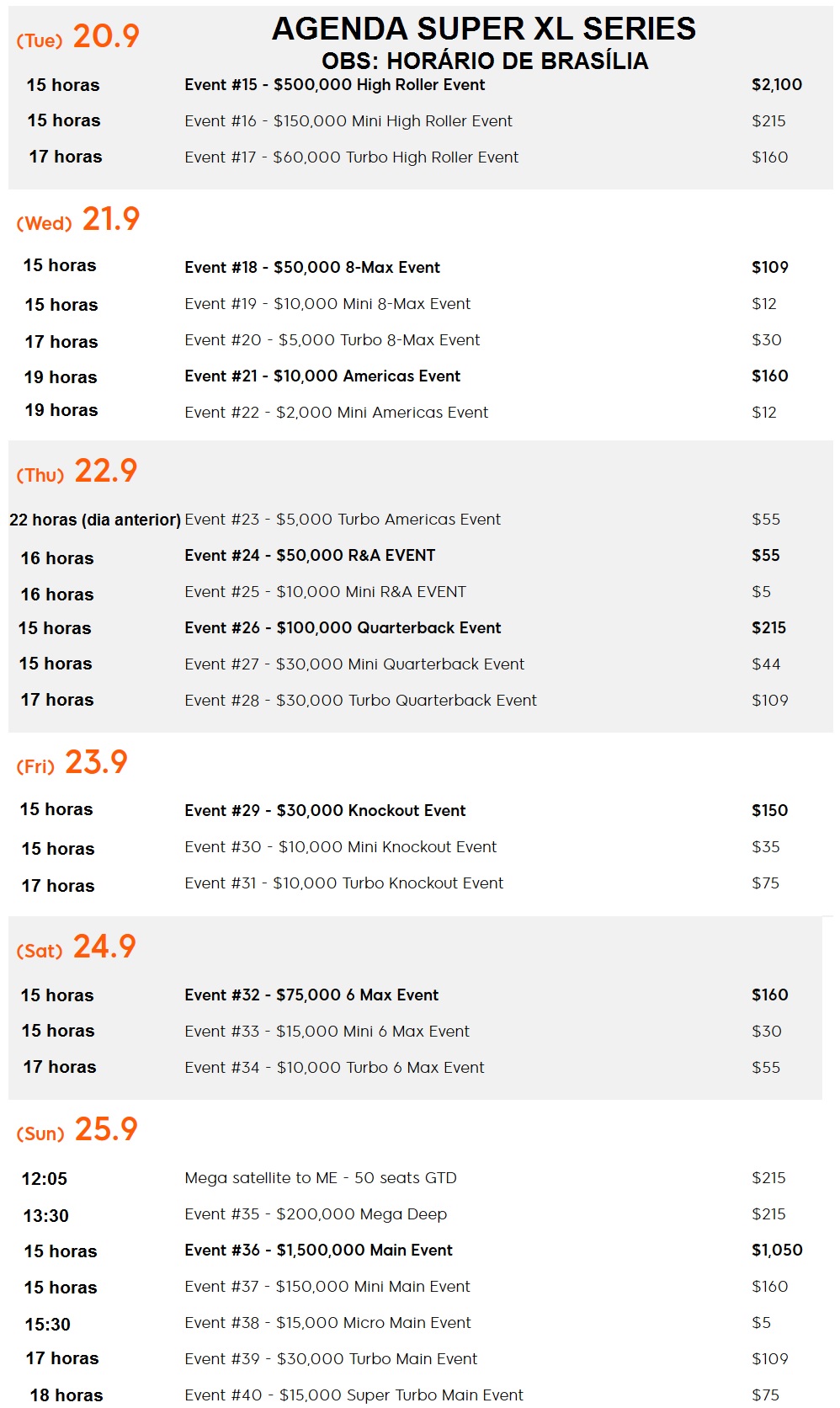
Task: Select Event #17 Turbo High Roller Event
Action: click(x=352, y=157)
